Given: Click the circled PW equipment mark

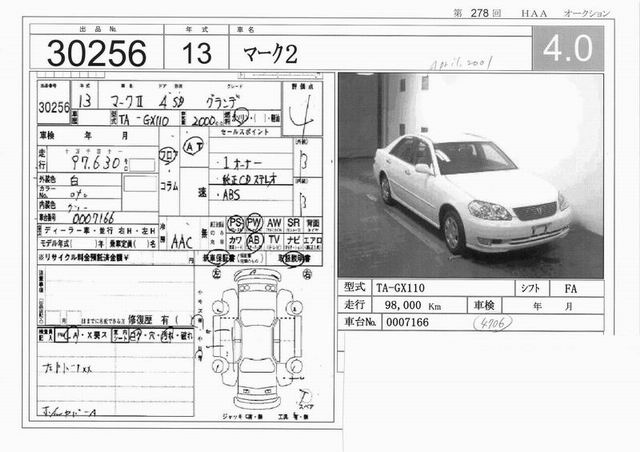Looking at the screenshot, I should pyautogui.click(x=254, y=223).
